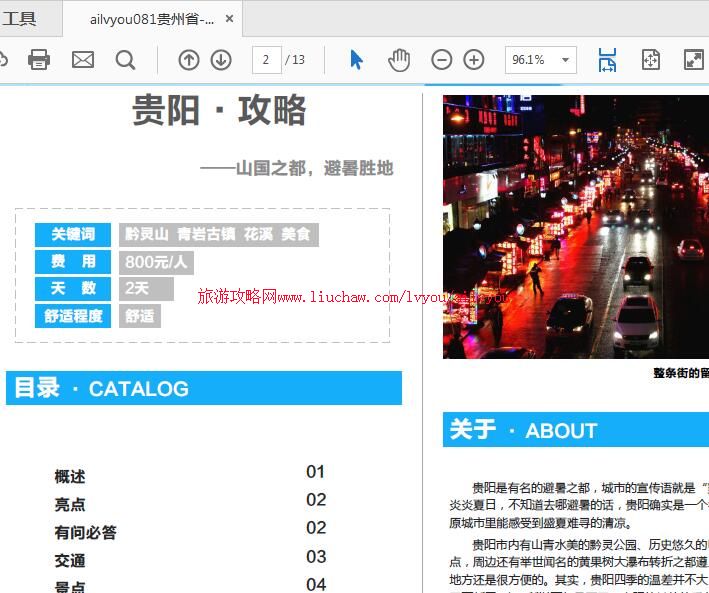Open the search magnifier tool
709x593 pixels.
[125, 60]
